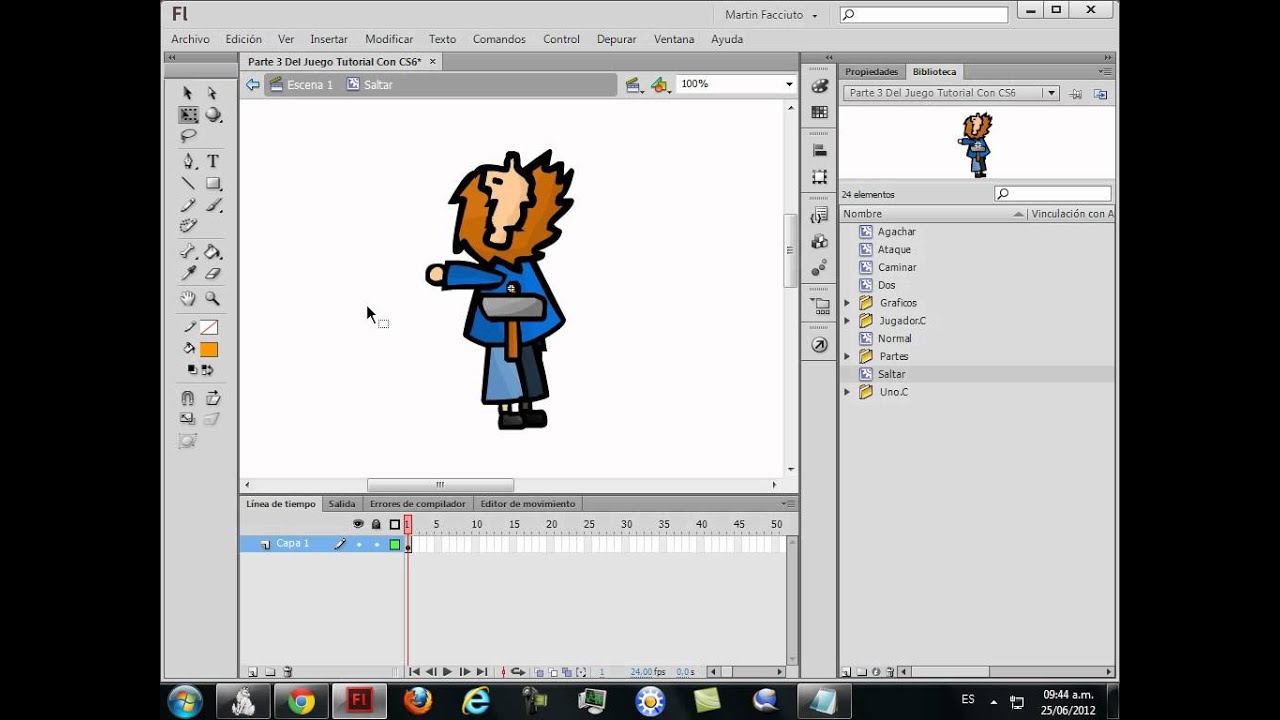Switch to the Salida tab
The height and width of the screenshot is (720, 1280).
(x=342, y=504)
